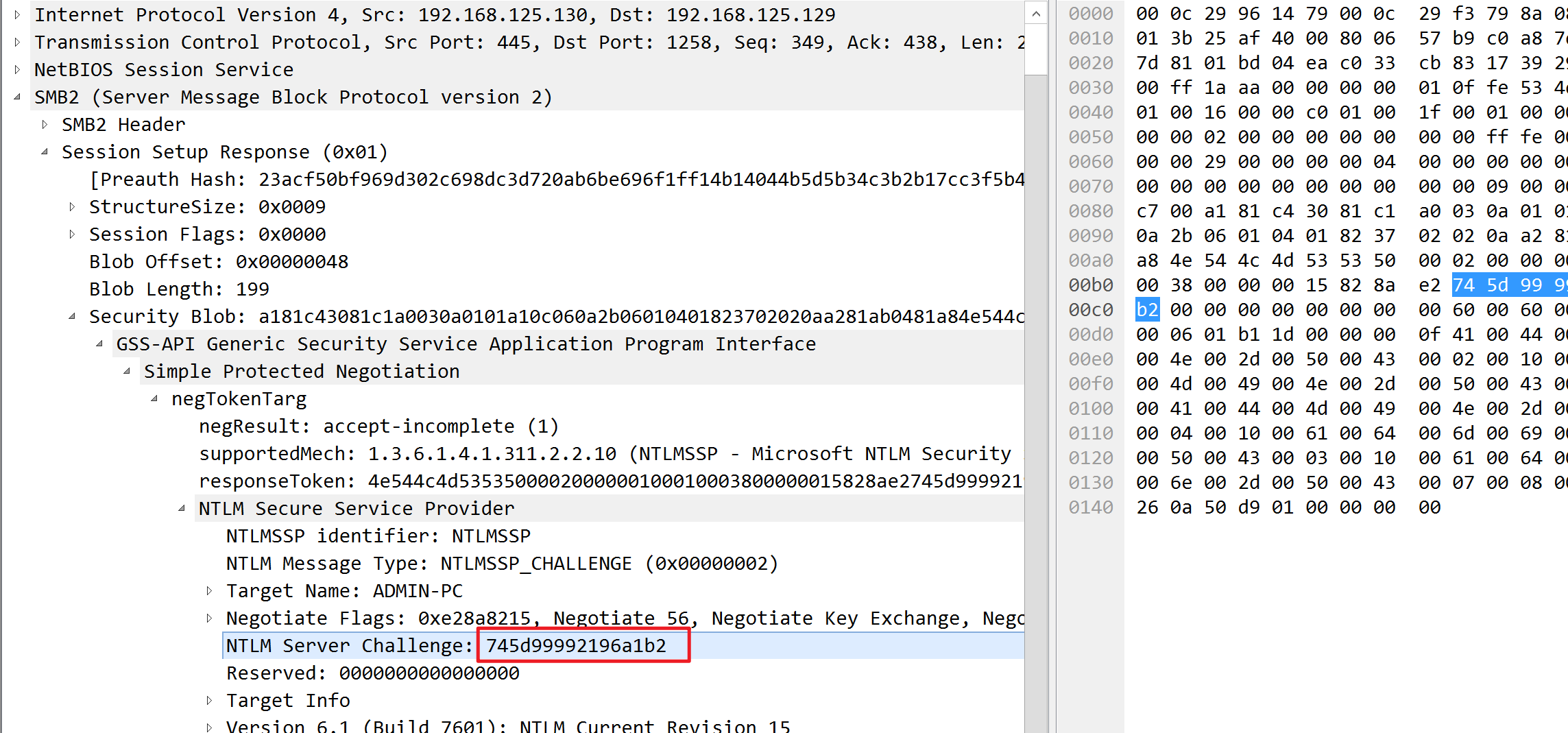The height and width of the screenshot is (733, 1568).
Task: Collapse the Security Blob node
Action: [73, 316]
